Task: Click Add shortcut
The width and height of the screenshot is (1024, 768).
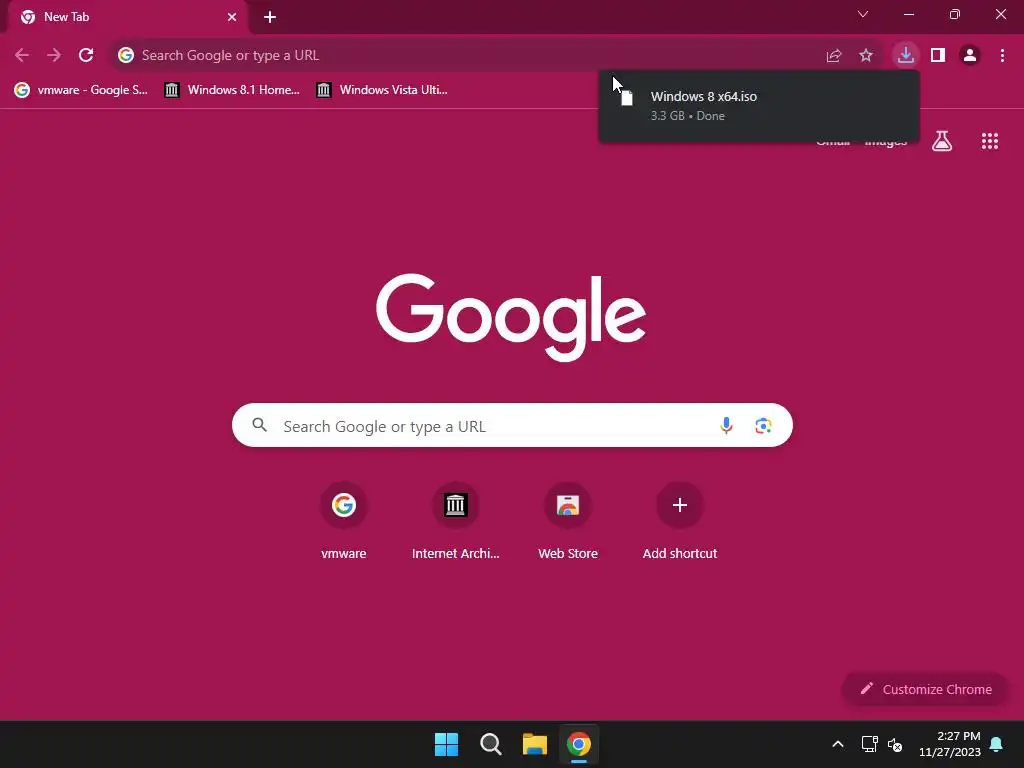Action: (x=680, y=521)
